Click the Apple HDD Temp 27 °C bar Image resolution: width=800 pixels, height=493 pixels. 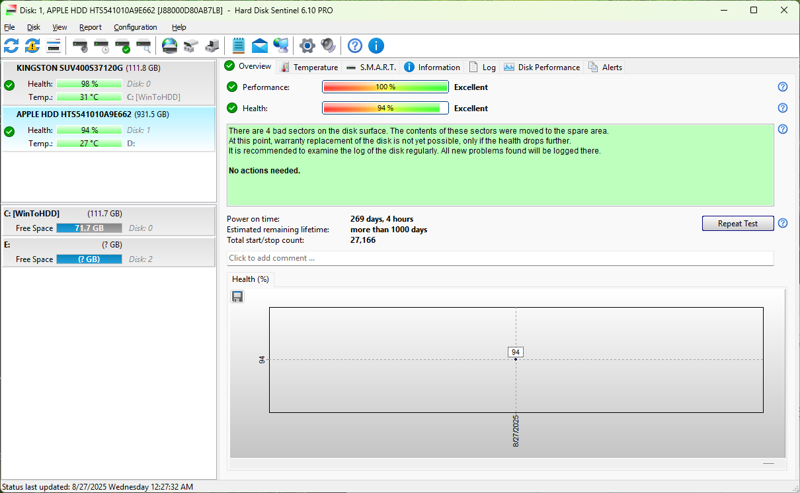point(89,143)
